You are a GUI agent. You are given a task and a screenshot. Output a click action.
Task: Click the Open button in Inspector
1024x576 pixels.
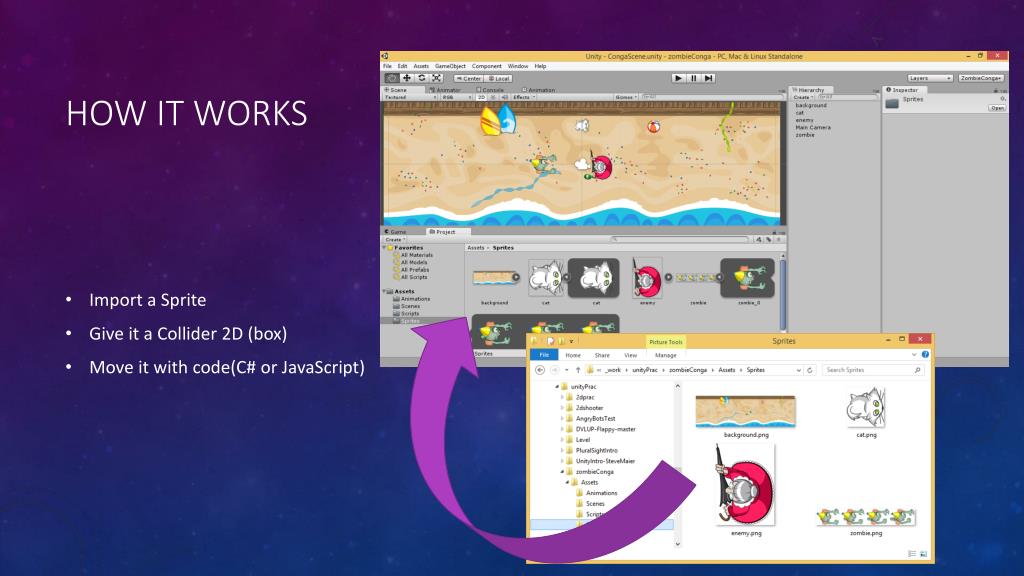(x=997, y=108)
